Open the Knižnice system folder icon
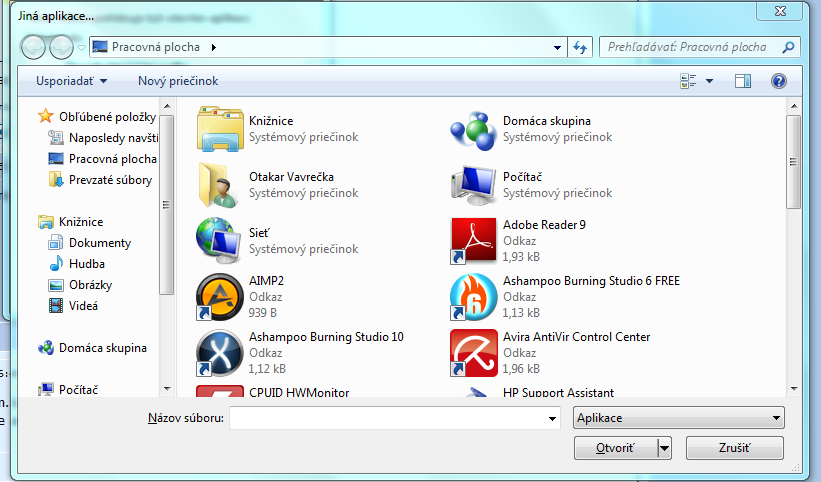Viewport: 821px width, 482px height. coord(220,129)
